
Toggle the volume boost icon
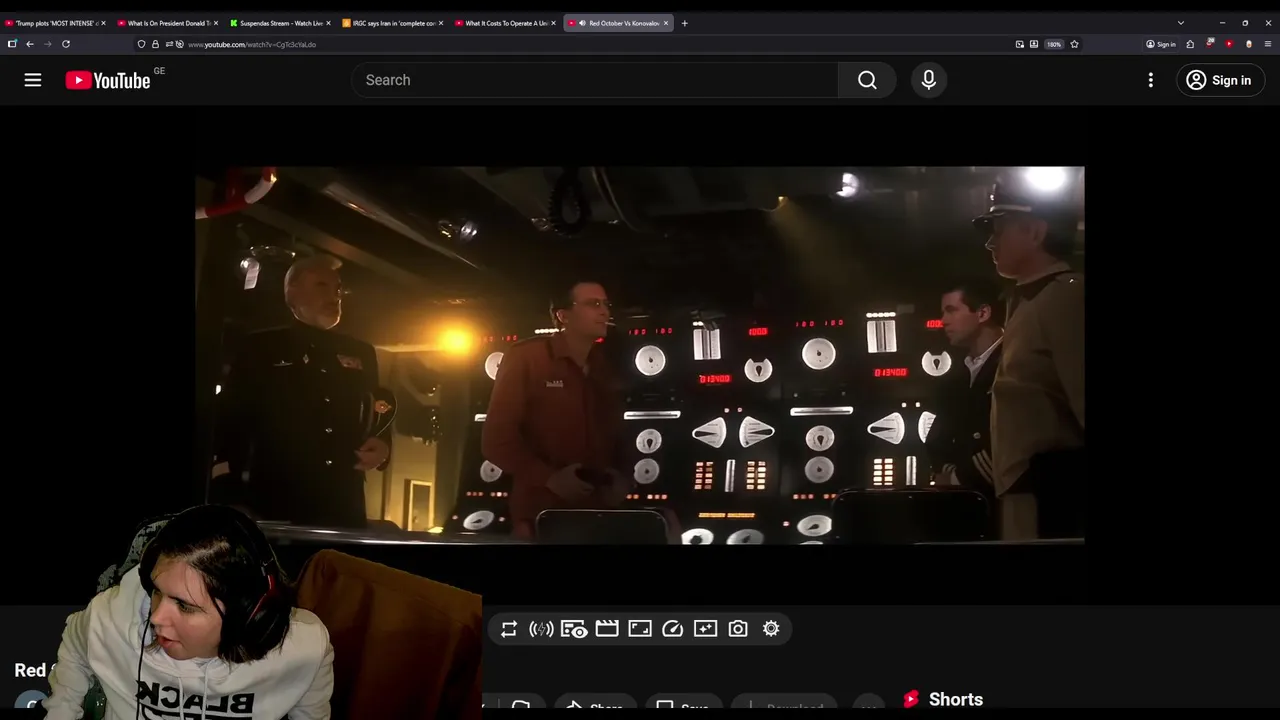541,629
